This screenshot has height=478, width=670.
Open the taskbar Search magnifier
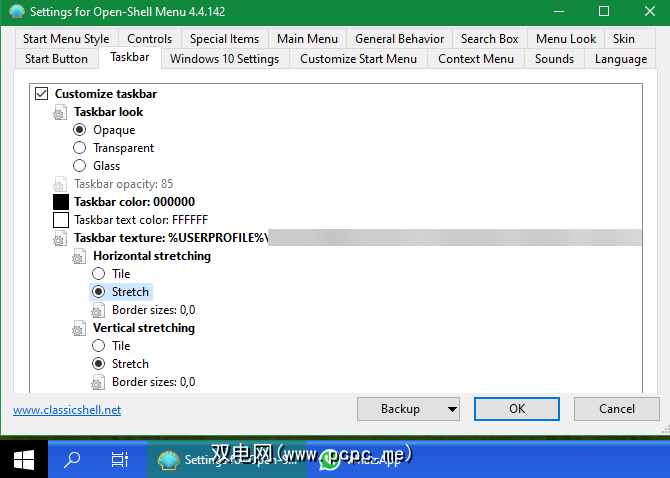click(x=72, y=460)
